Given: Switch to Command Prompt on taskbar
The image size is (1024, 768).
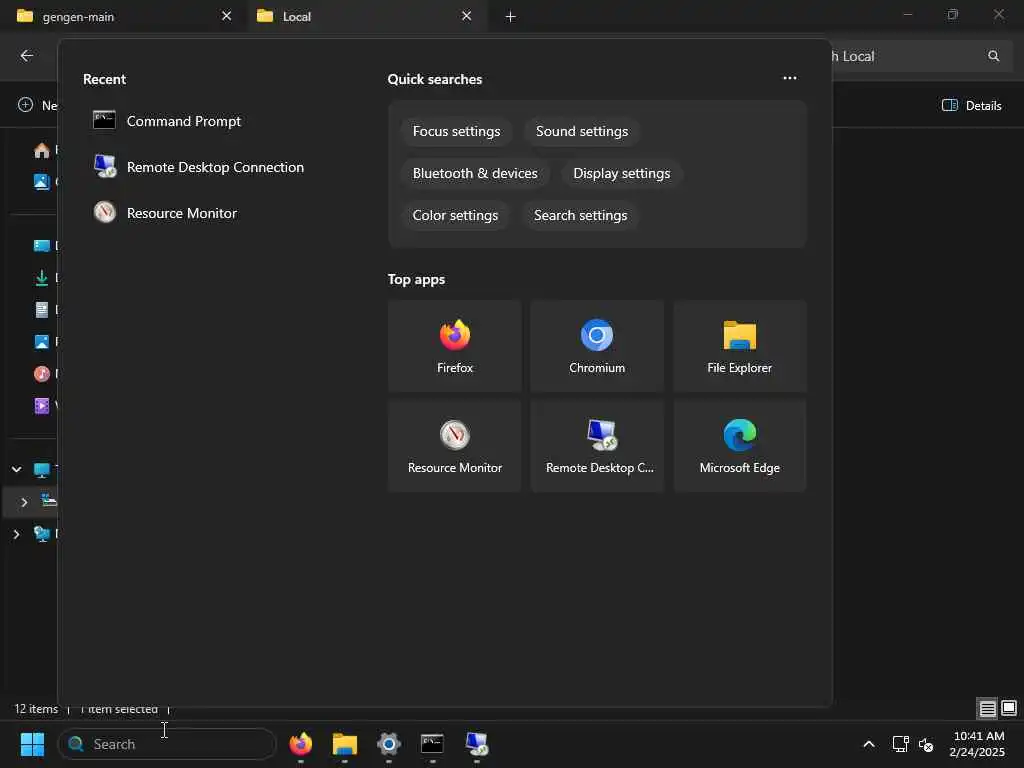Looking at the screenshot, I should pos(432,744).
